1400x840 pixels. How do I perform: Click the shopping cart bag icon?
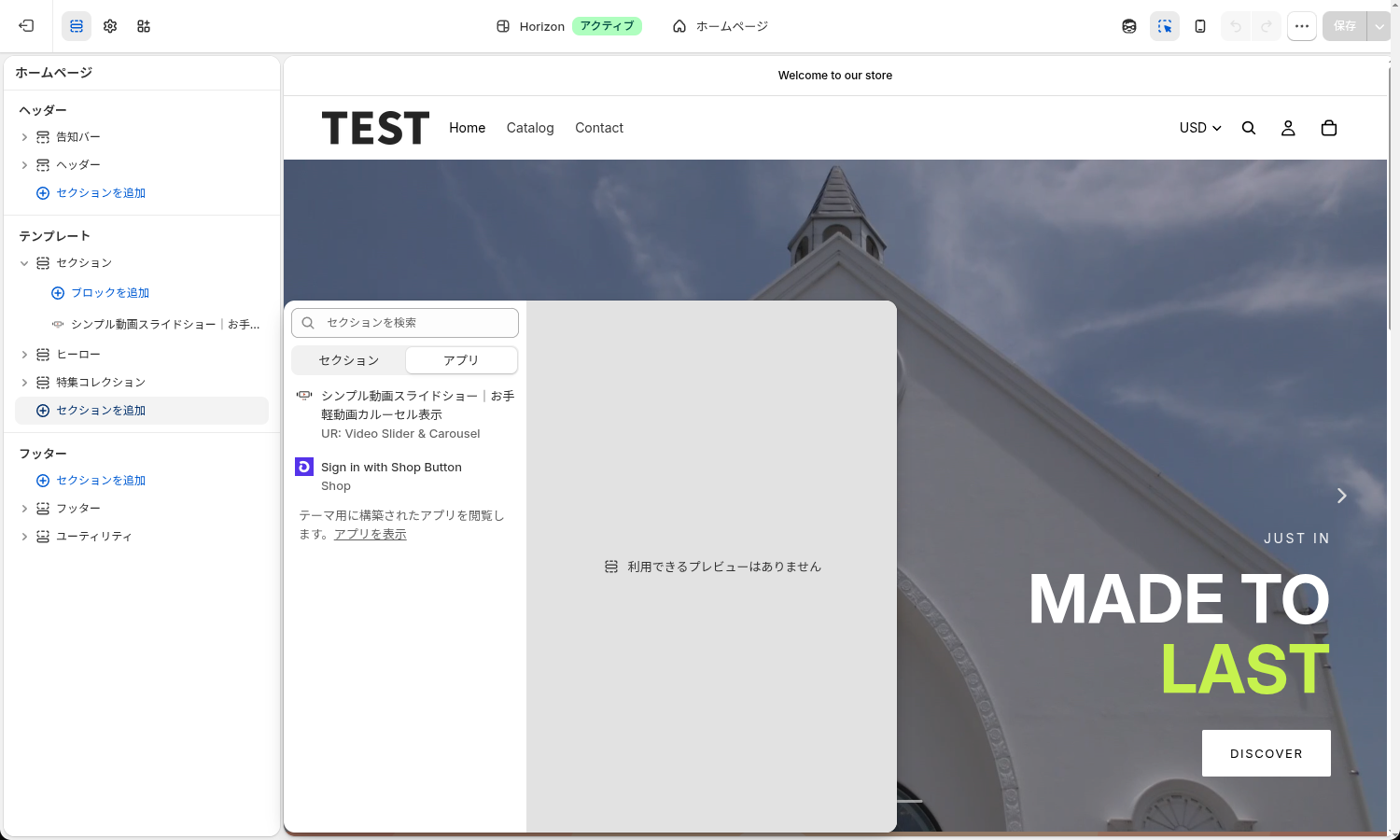click(x=1329, y=128)
